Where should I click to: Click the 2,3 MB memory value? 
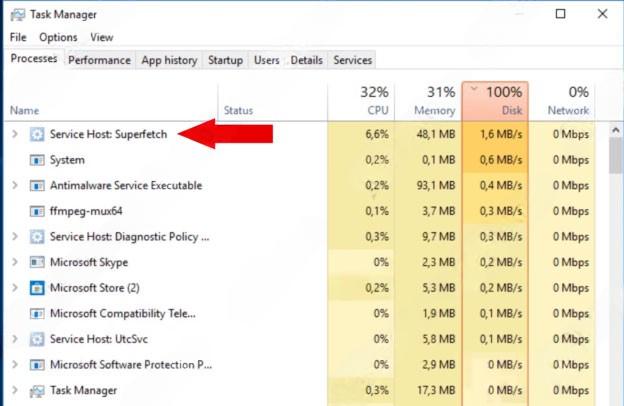click(x=439, y=262)
